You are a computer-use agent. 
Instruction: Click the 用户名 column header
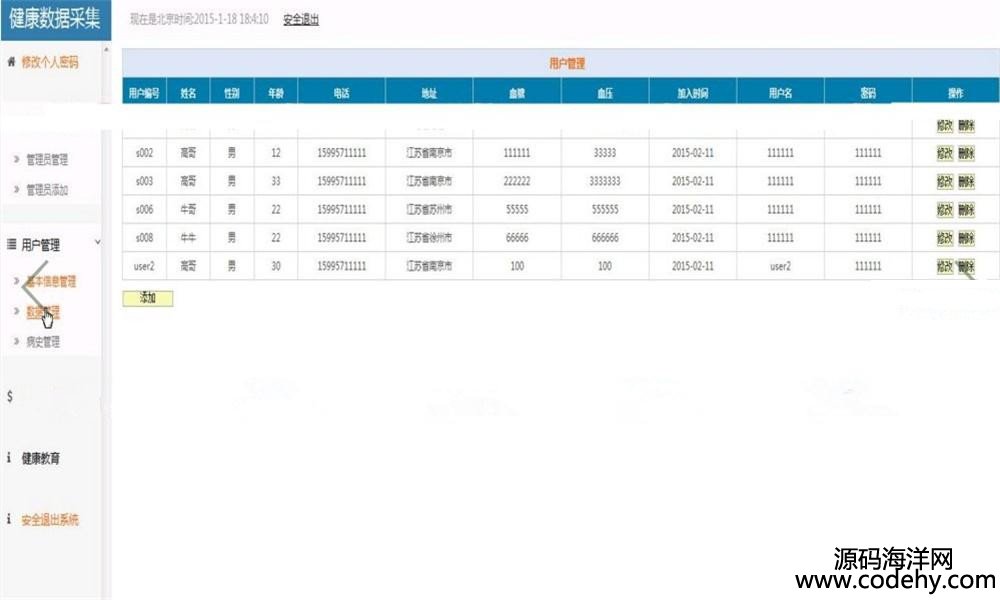tap(780, 93)
